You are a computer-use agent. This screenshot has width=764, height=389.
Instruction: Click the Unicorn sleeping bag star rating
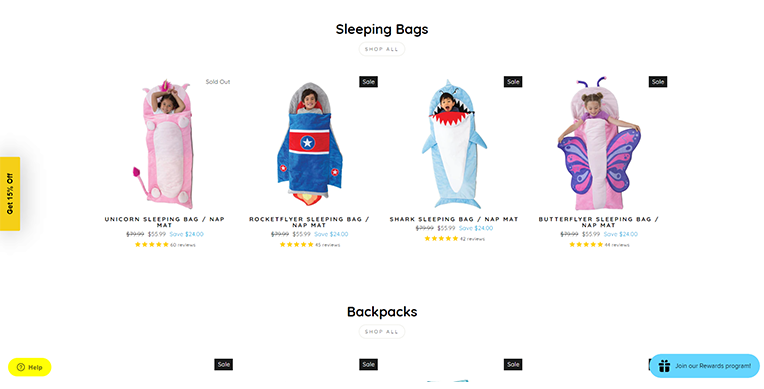point(152,245)
